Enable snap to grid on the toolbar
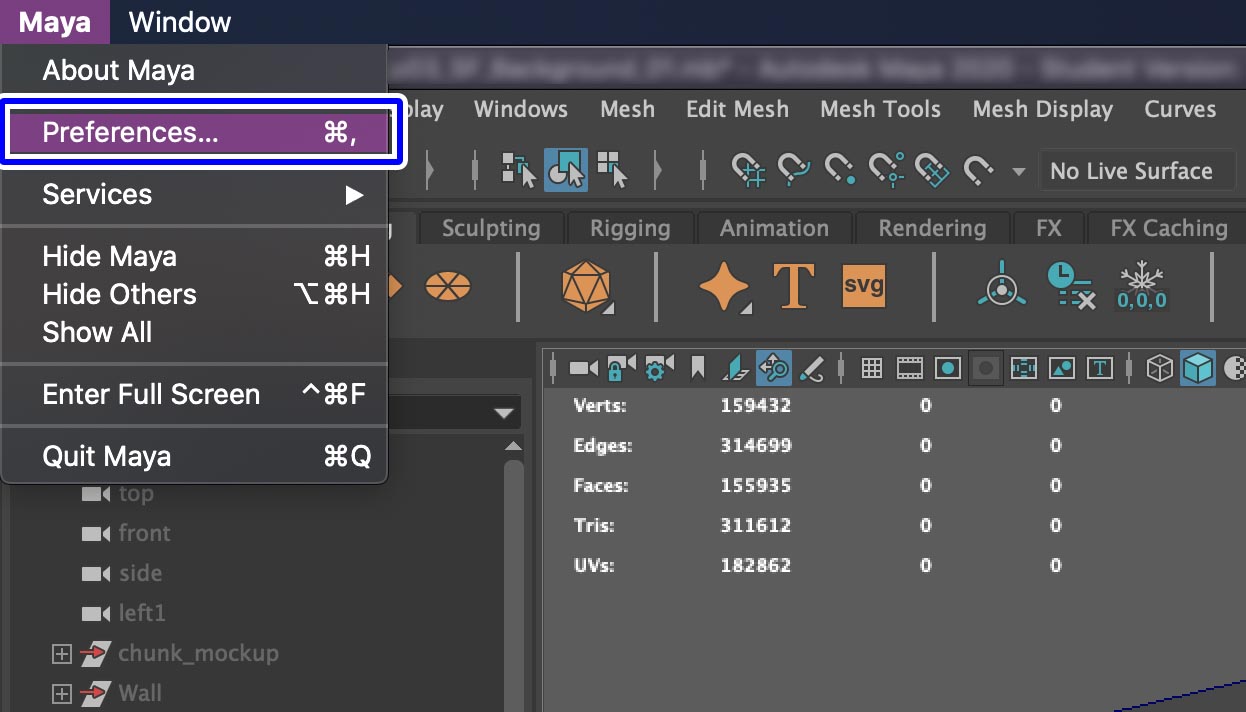The height and width of the screenshot is (712, 1246). click(x=748, y=170)
